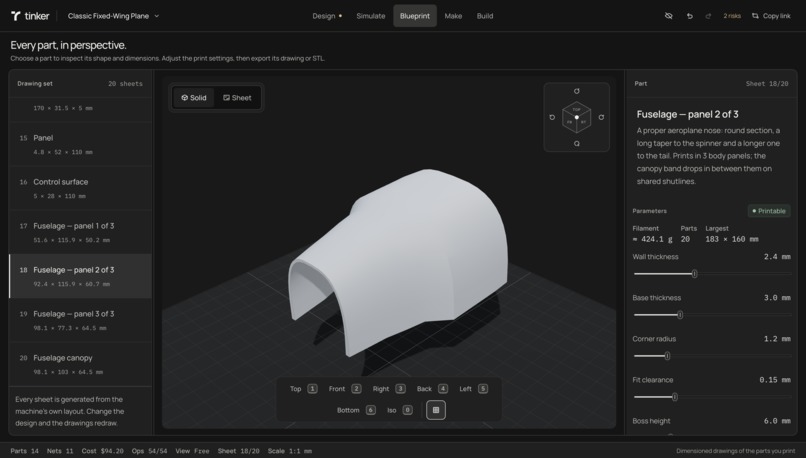Click the Base thickness 3.0 mm value

click(777, 298)
